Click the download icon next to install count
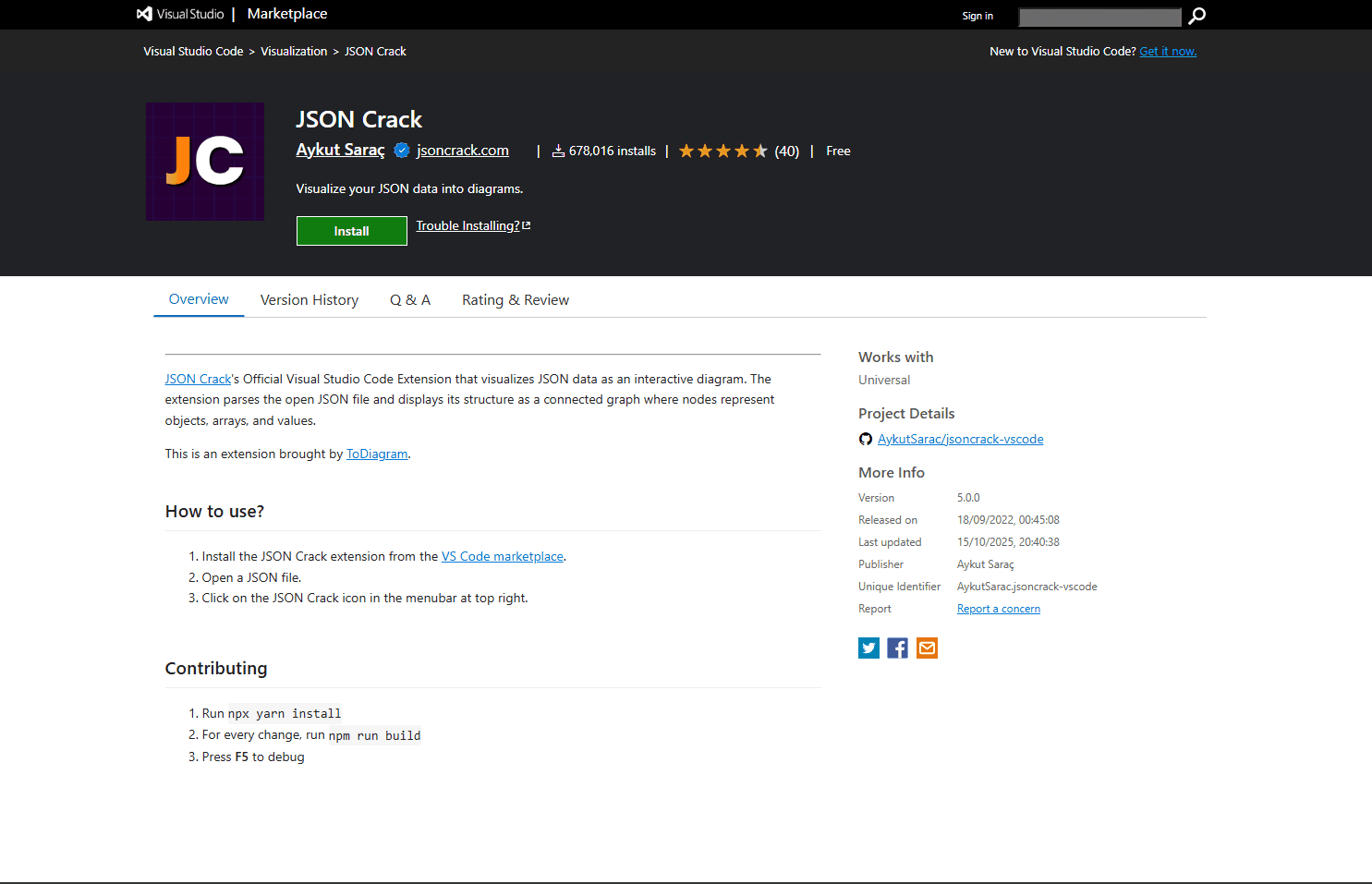 558,151
